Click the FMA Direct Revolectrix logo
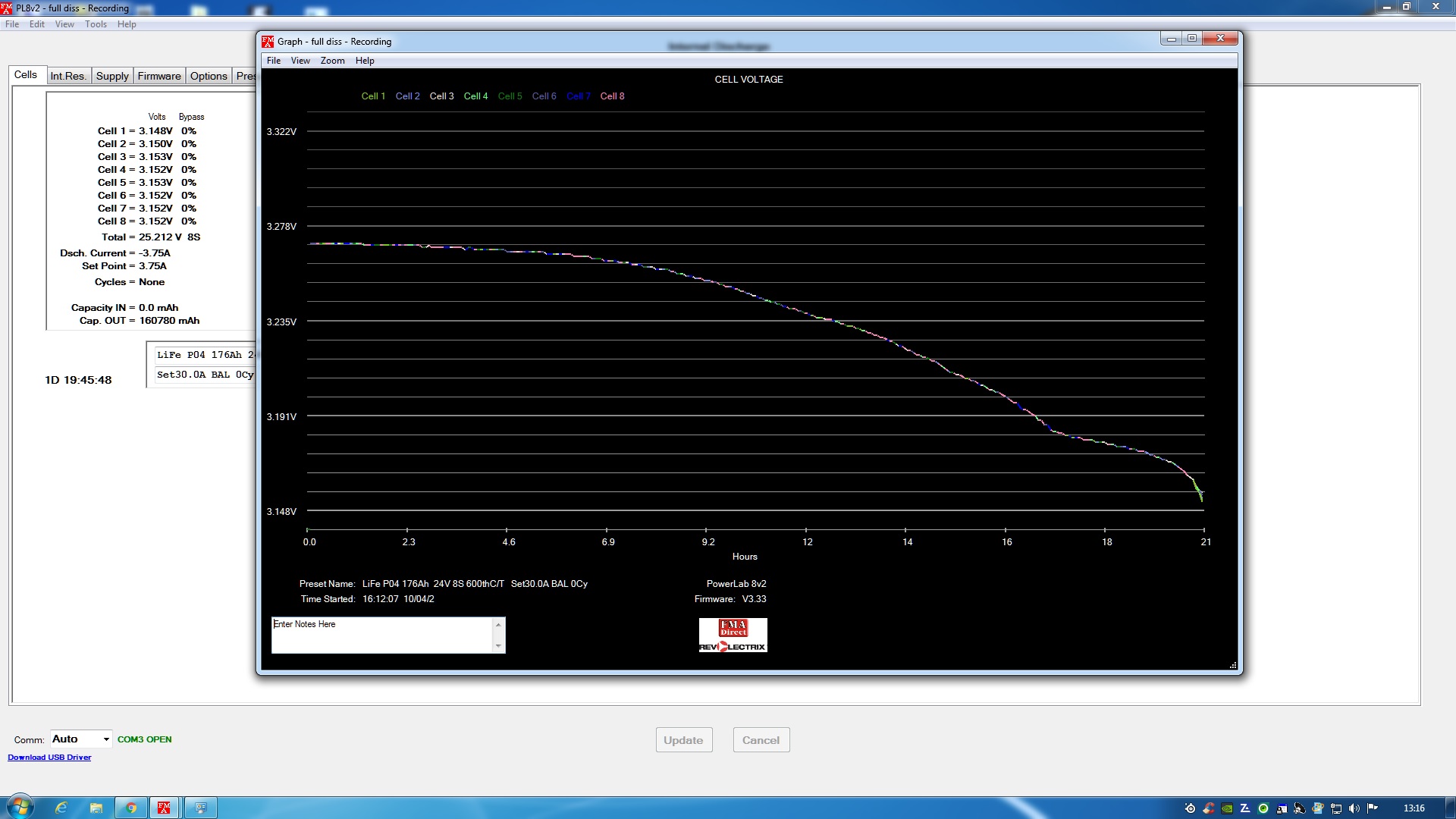This screenshot has height=819, width=1456. 733,635
